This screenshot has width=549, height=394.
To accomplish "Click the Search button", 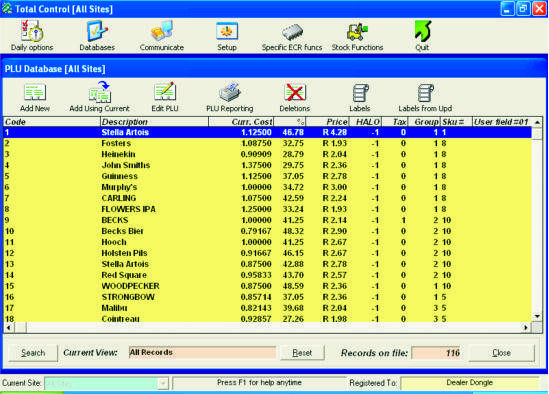I will tap(33, 353).
